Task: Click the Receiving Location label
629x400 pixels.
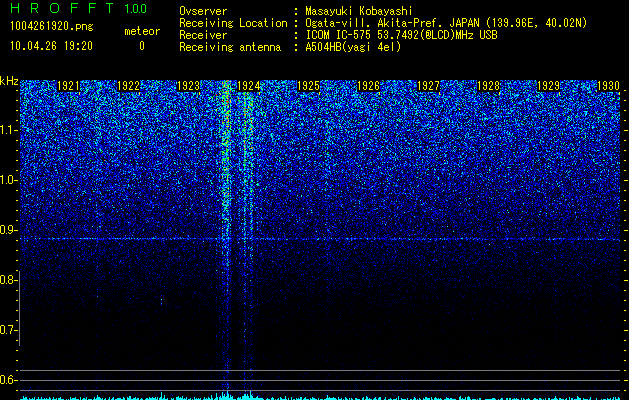Action: click(233, 23)
